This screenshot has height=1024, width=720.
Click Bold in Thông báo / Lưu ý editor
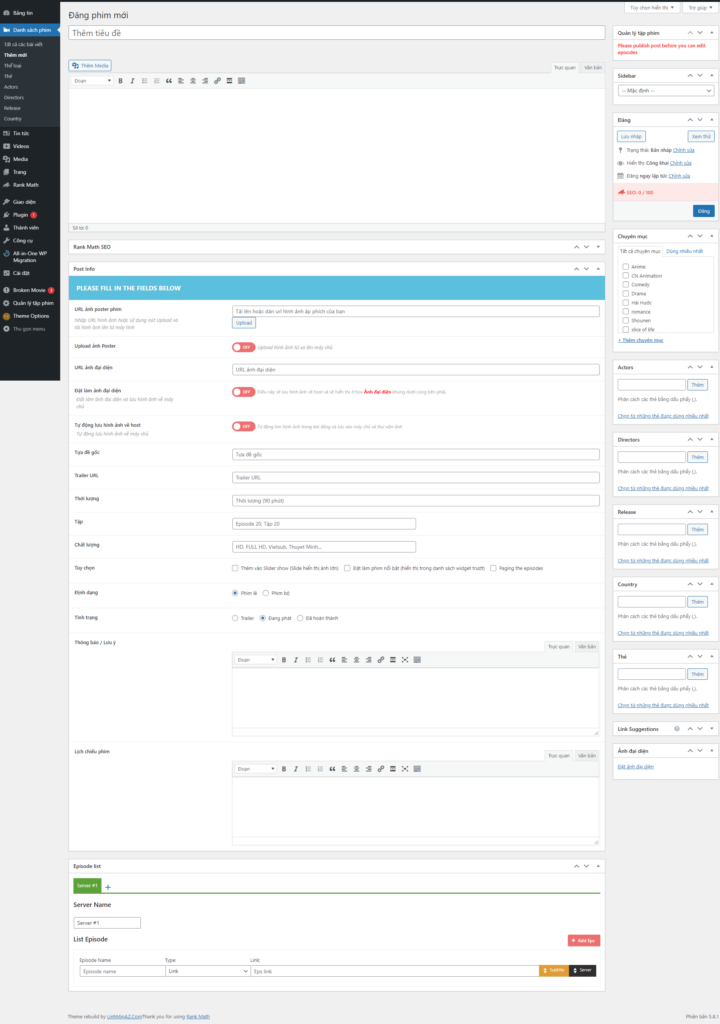pos(284,660)
